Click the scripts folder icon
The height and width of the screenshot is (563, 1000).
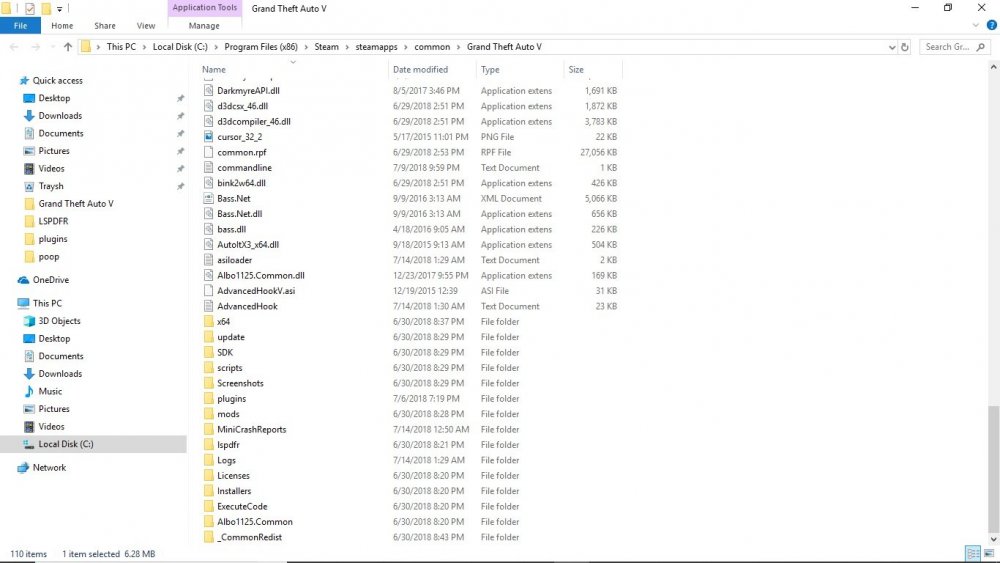pyautogui.click(x=208, y=368)
